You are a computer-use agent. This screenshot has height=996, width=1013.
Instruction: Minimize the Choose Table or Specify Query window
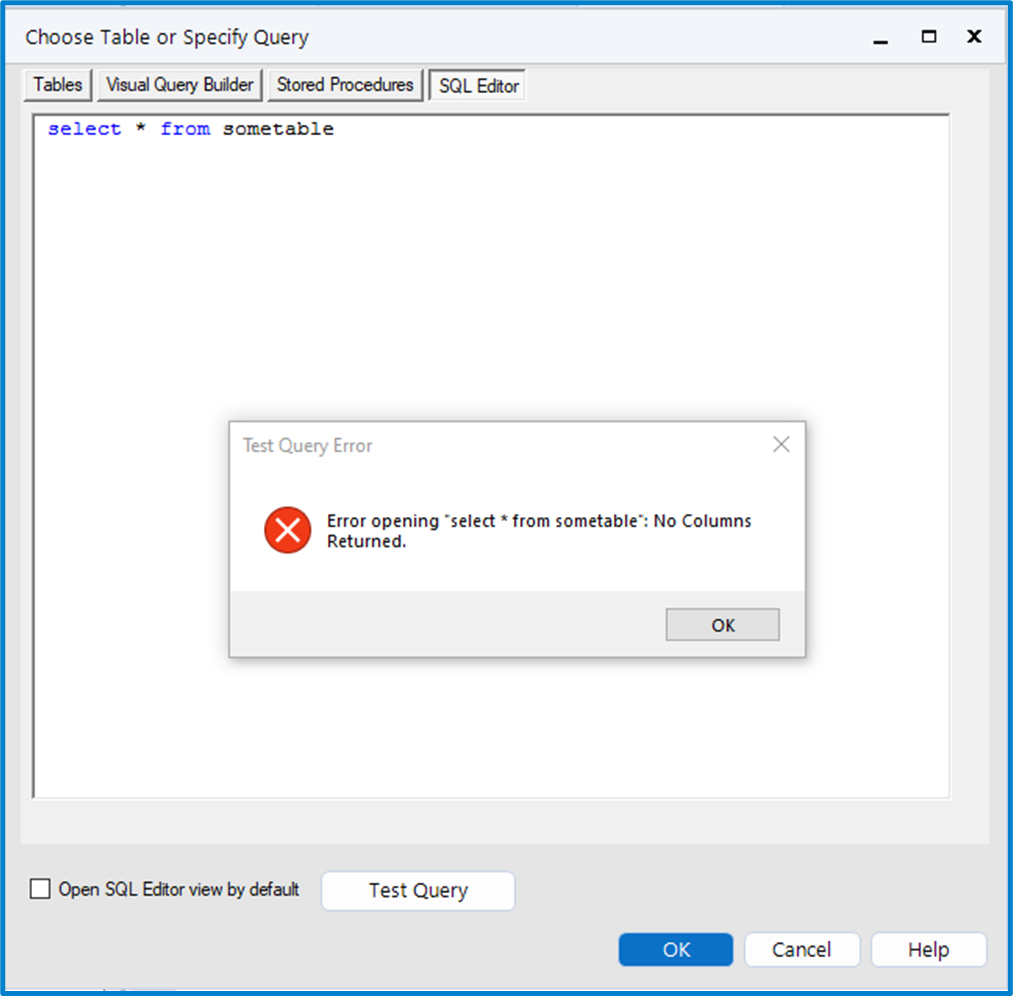click(881, 39)
